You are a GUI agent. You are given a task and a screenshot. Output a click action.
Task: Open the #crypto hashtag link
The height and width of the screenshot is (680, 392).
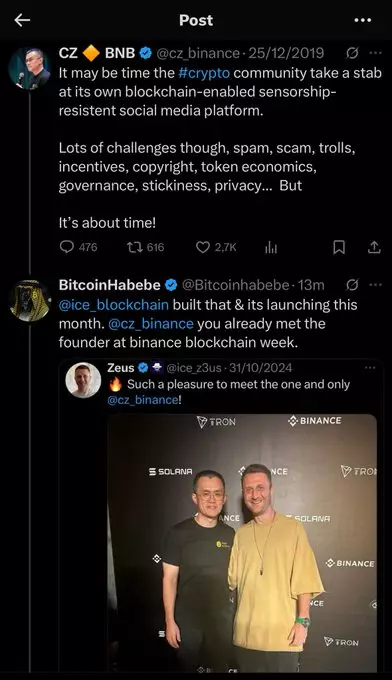tap(204, 73)
